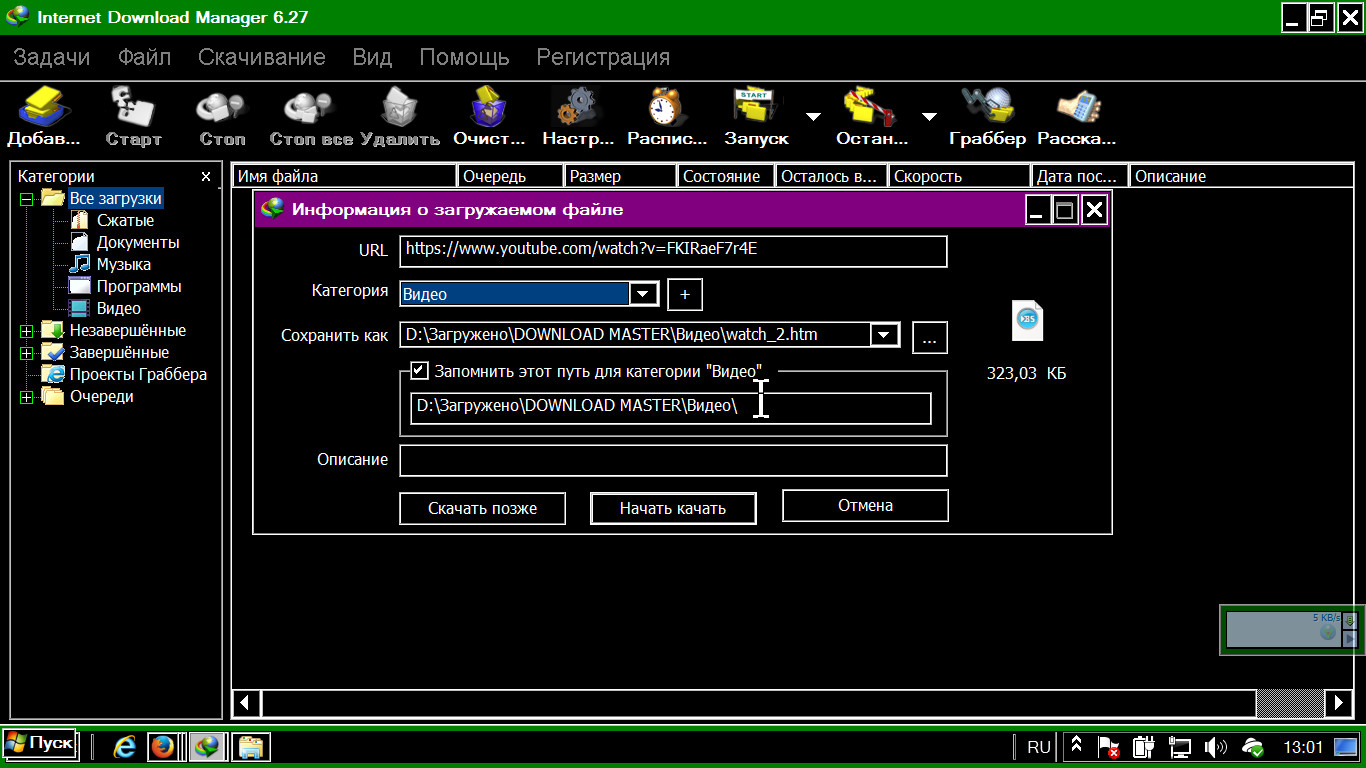Open dropdown arrow next to Остановить

pyautogui.click(x=930, y=116)
